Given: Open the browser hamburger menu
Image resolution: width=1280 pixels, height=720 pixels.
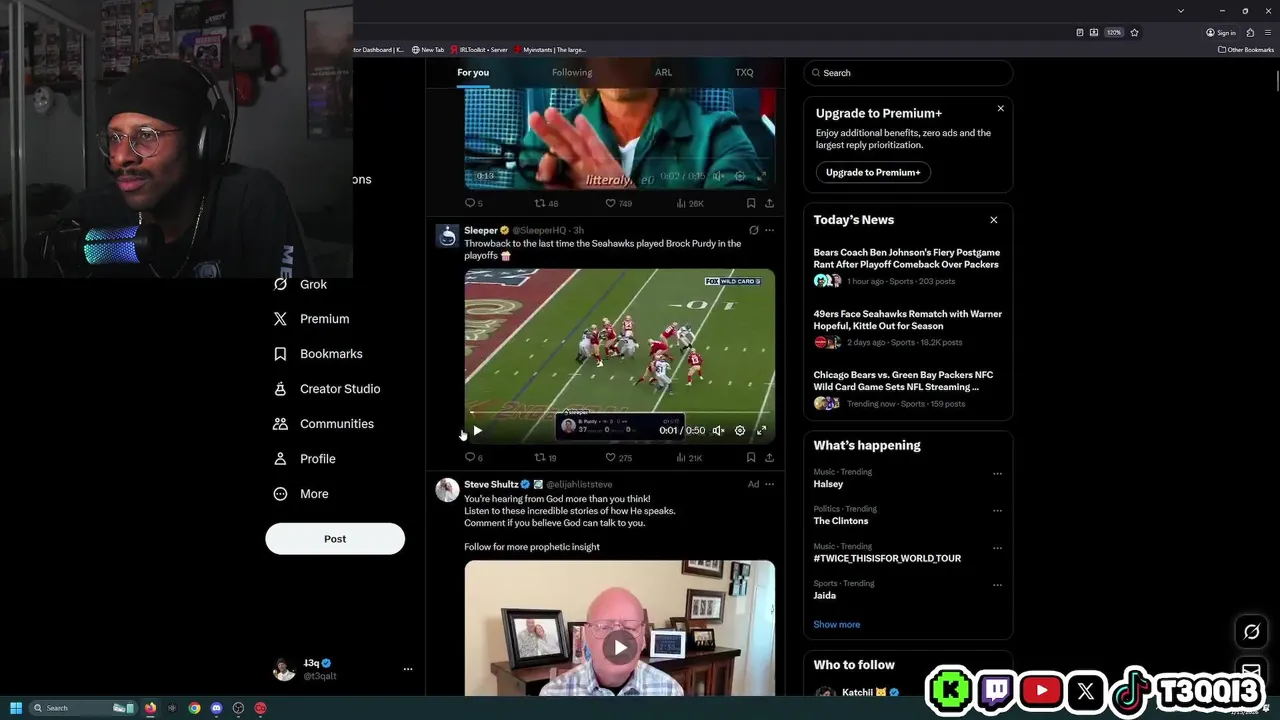Looking at the screenshot, I should 1268,32.
